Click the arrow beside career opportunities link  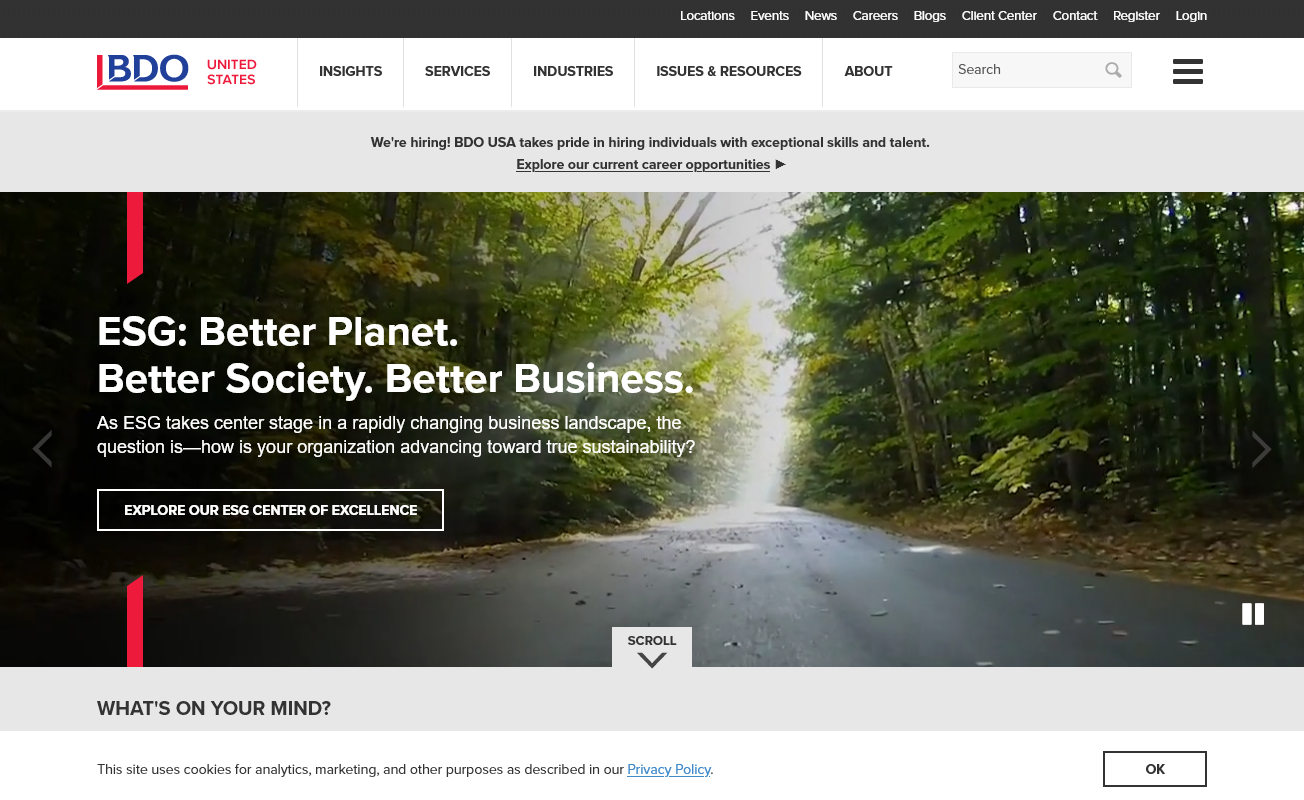(x=781, y=164)
